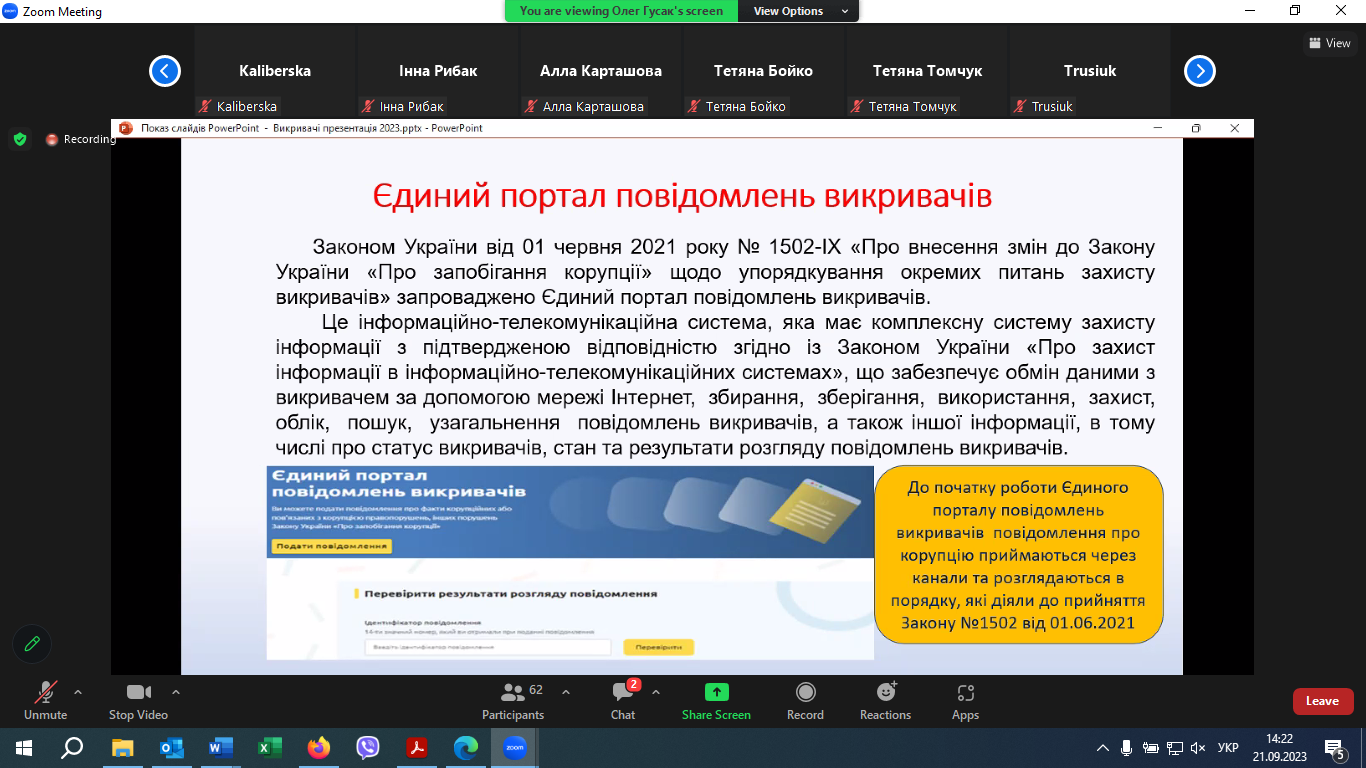1366x768 pixels.
Task: Select Алла Карташова's participant tile
Action: [601, 71]
